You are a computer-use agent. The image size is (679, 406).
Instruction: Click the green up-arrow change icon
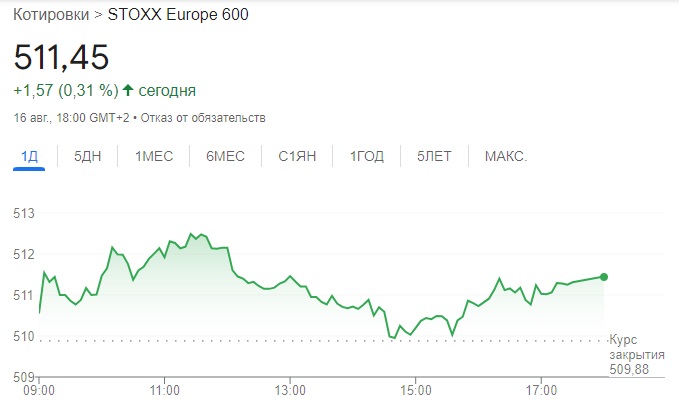click(128, 90)
